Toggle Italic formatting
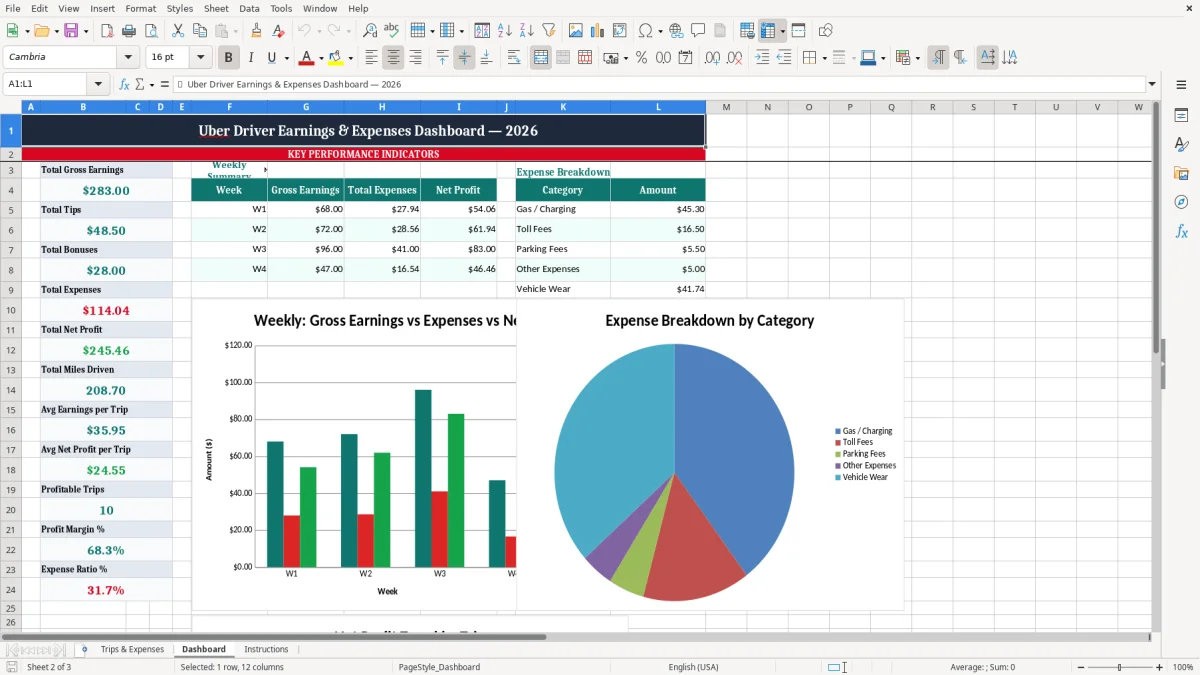Image resolution: width=1200 pixels, height=675 pixels. coord(251,58)
